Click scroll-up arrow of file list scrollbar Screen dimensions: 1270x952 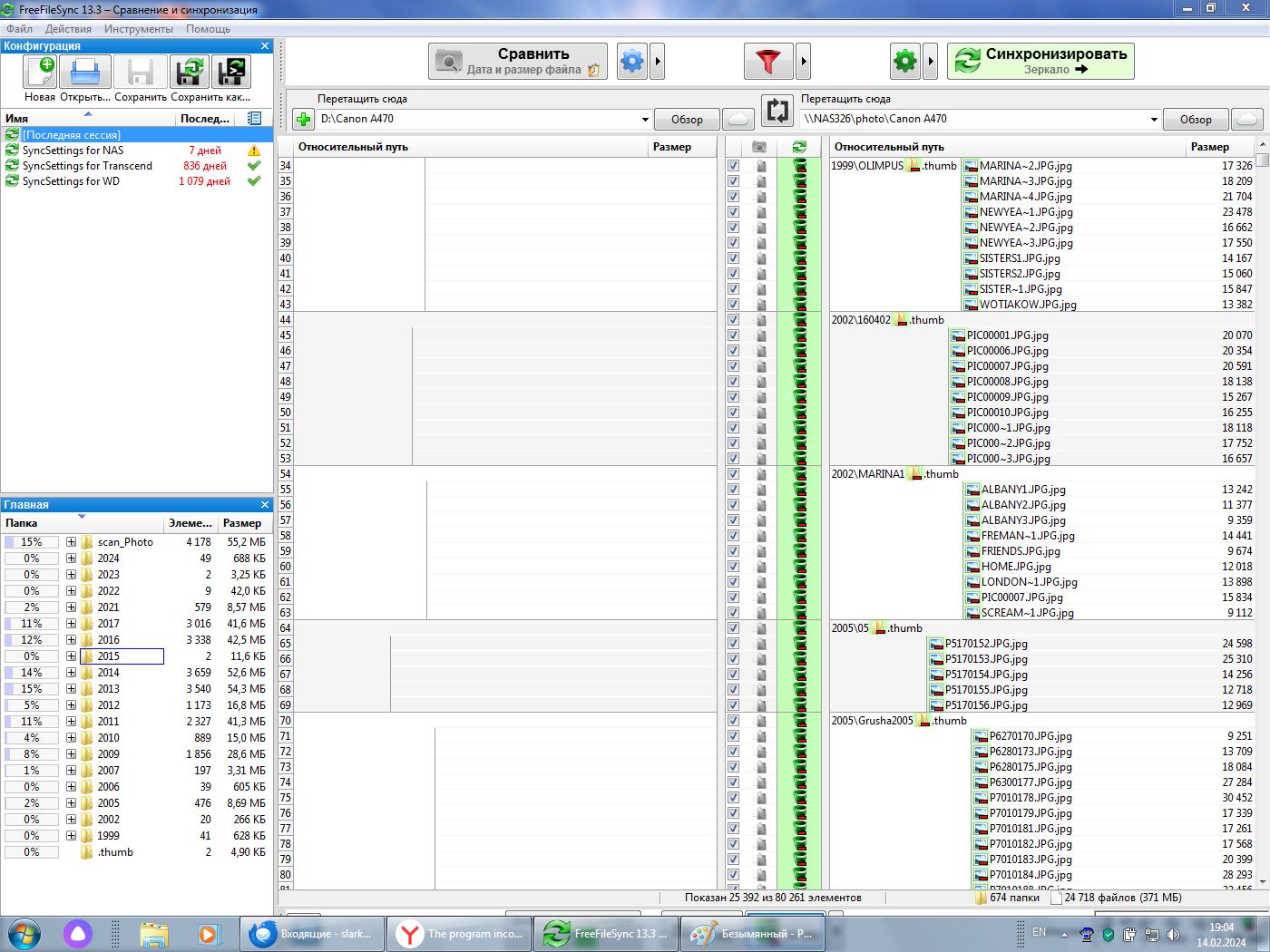point(1262,145)
